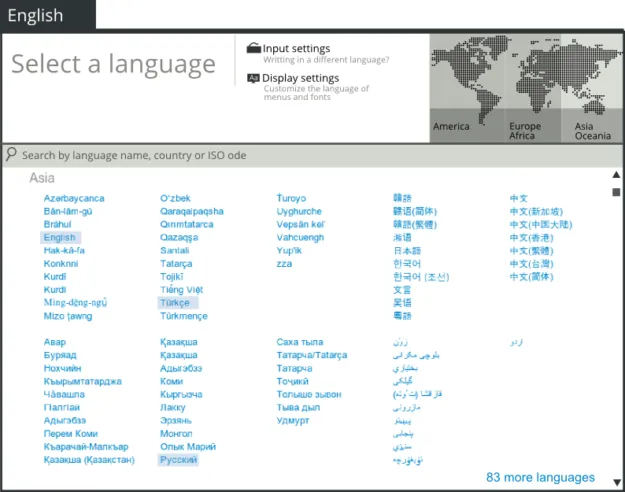This screenshot has height=492, width=625.
Task: Click the search magnifier icon
Action: click(x=11, y=154)
